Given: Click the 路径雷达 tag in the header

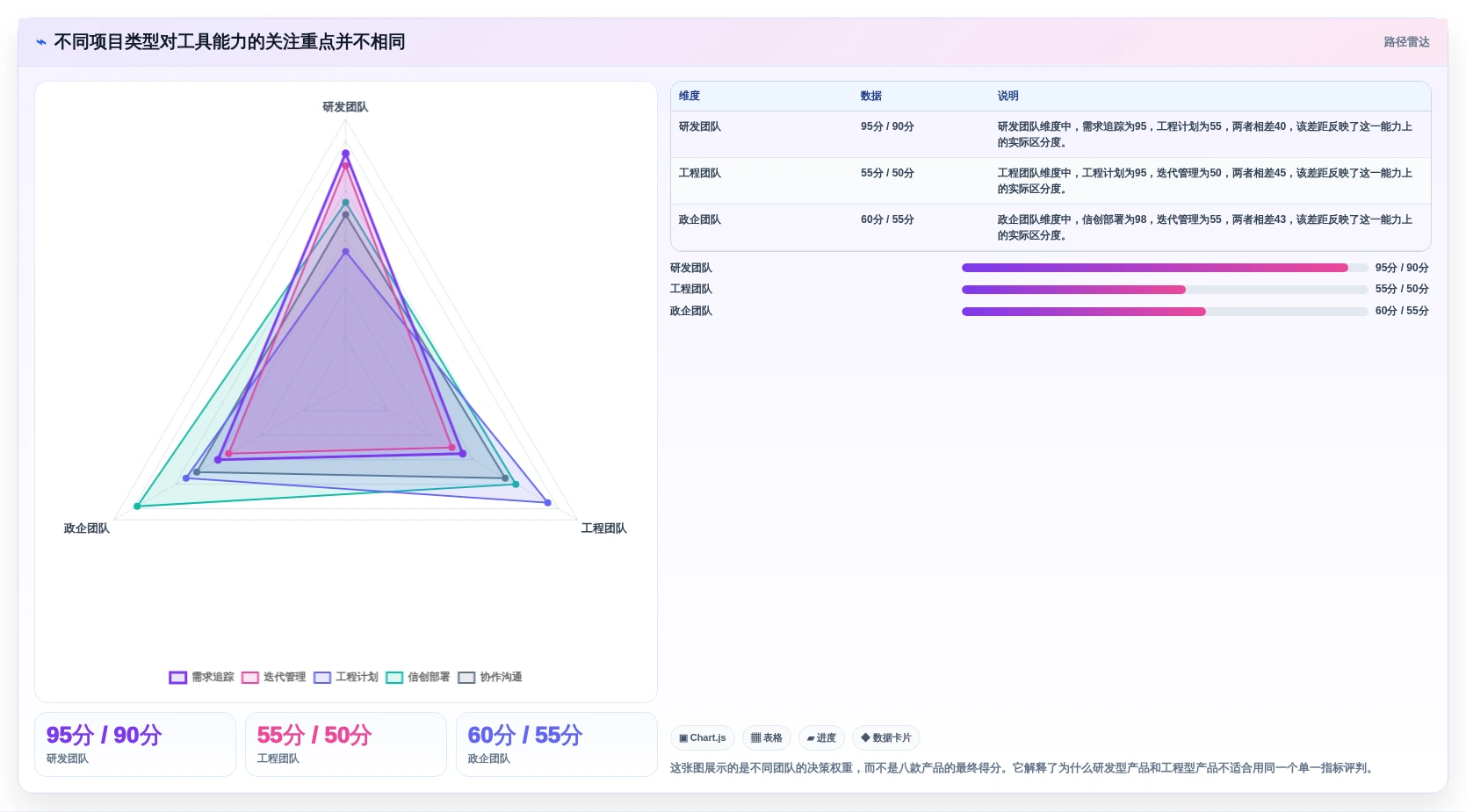Looking at the screenshot, I should 1406,42.
